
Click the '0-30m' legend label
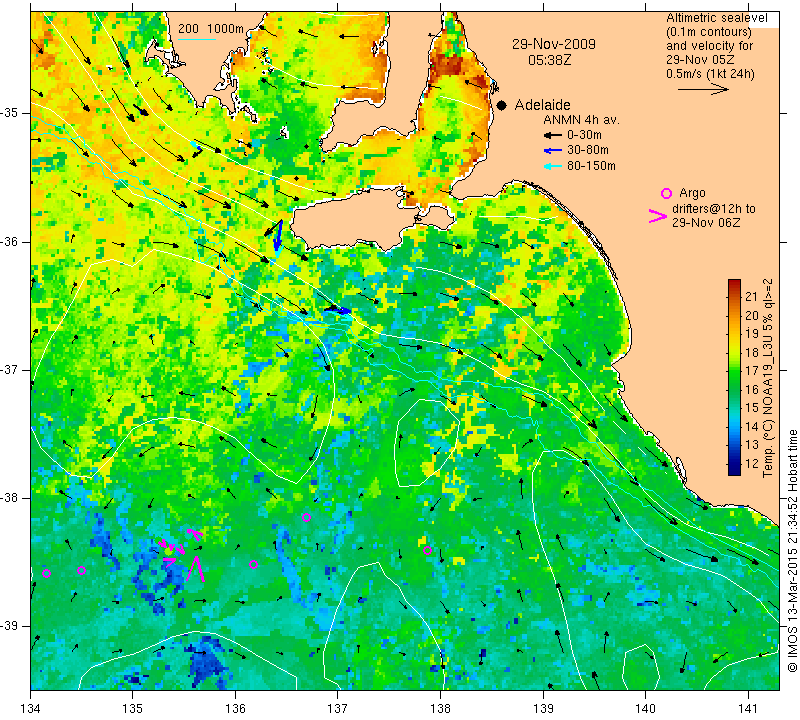pos(584,135)
